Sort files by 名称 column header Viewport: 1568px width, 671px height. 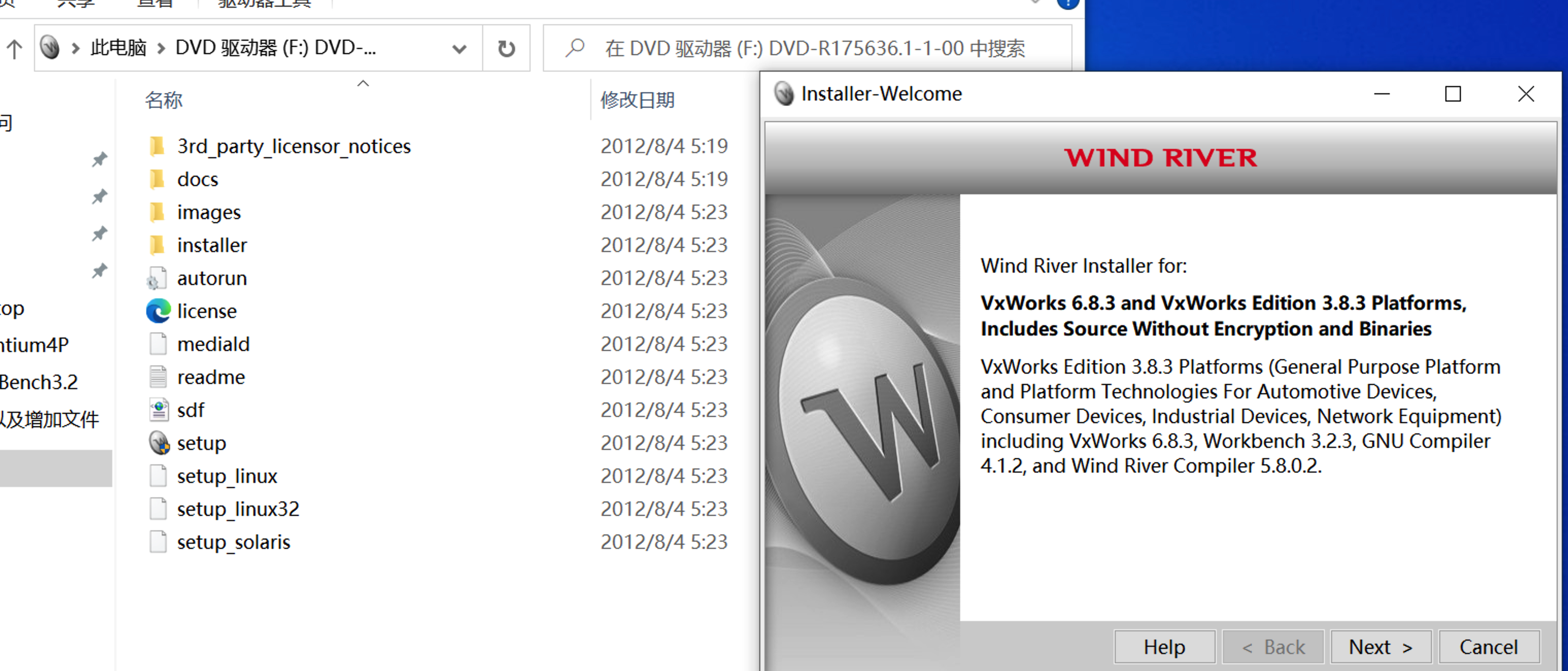[164, 100]
